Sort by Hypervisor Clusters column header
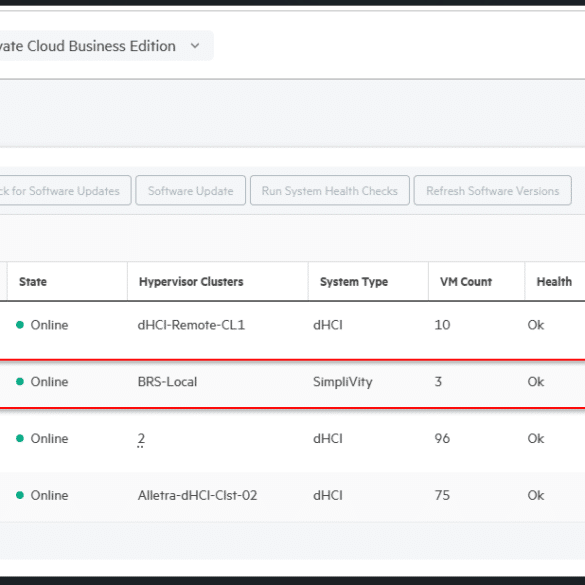 191,282
